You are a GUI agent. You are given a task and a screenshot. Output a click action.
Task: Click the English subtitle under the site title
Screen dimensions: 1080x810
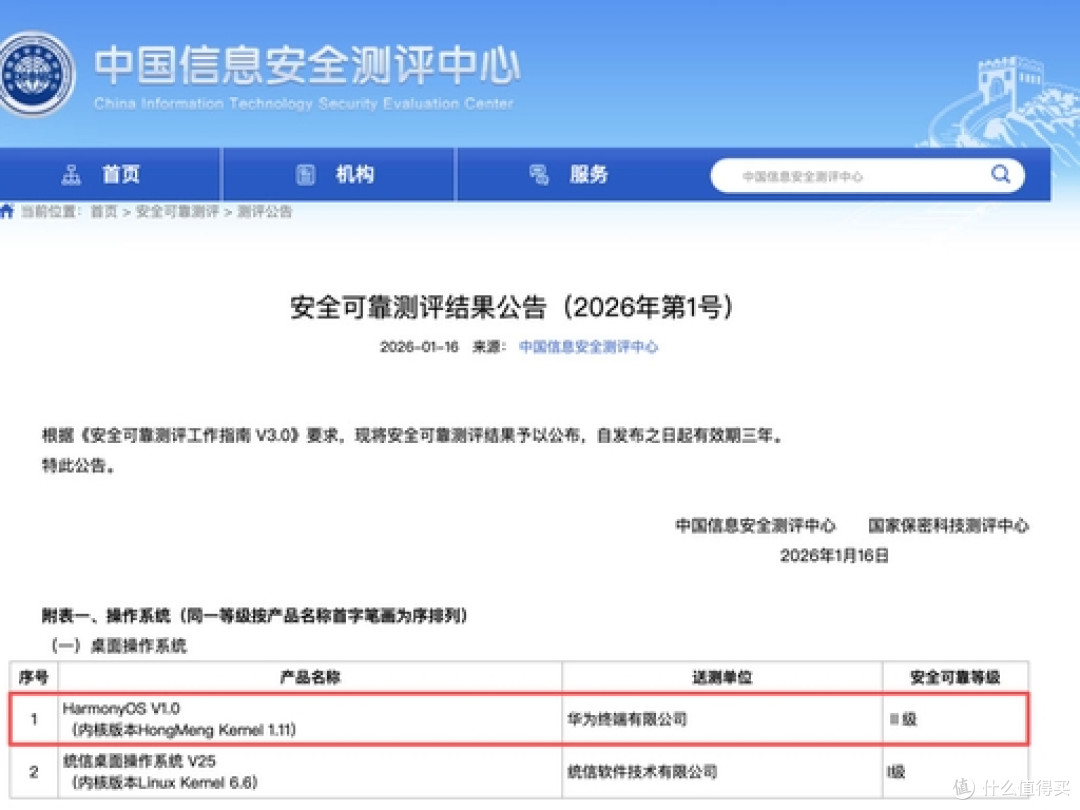tap(303, 103)
